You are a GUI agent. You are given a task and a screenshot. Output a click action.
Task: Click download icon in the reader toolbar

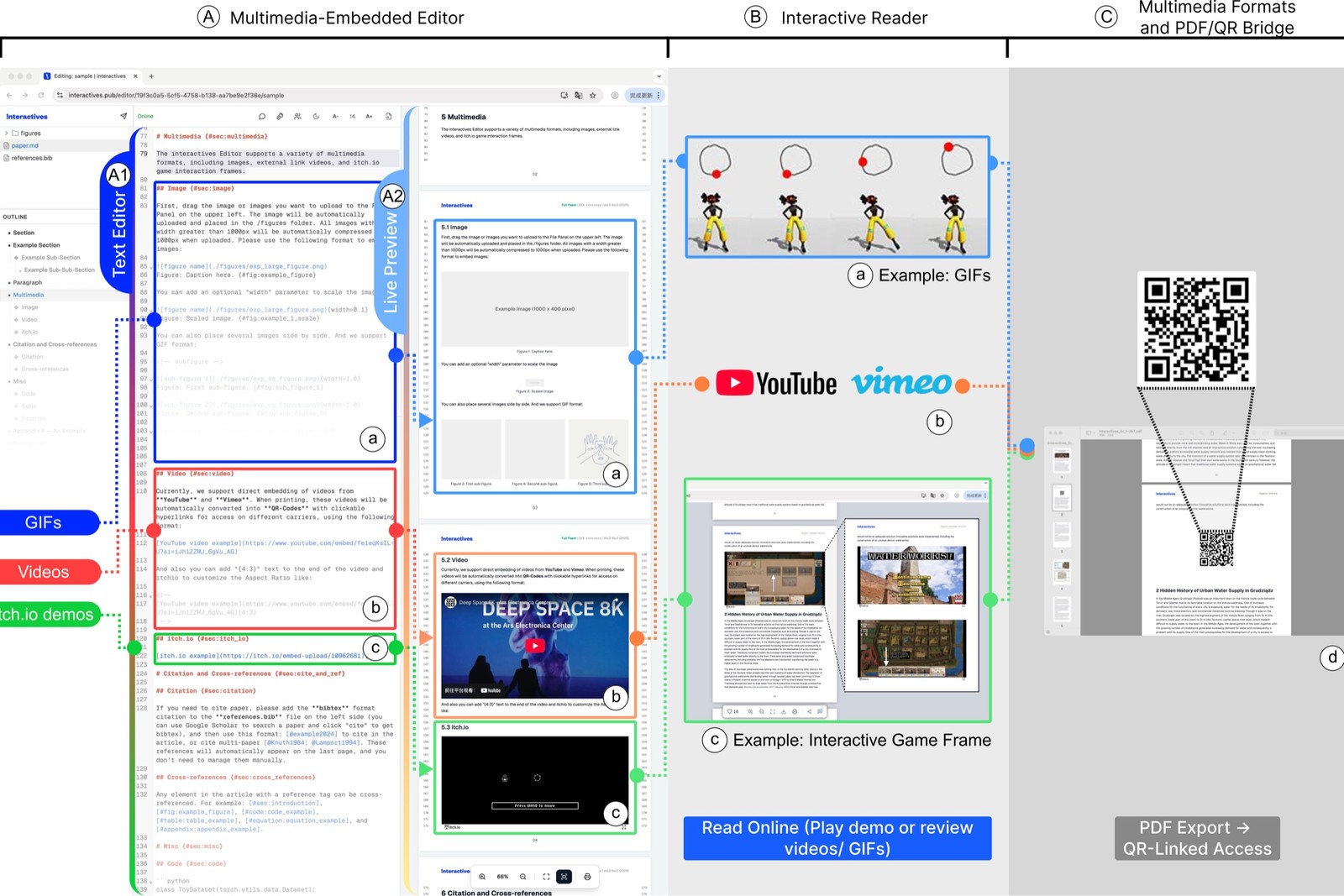click(784, 711)
